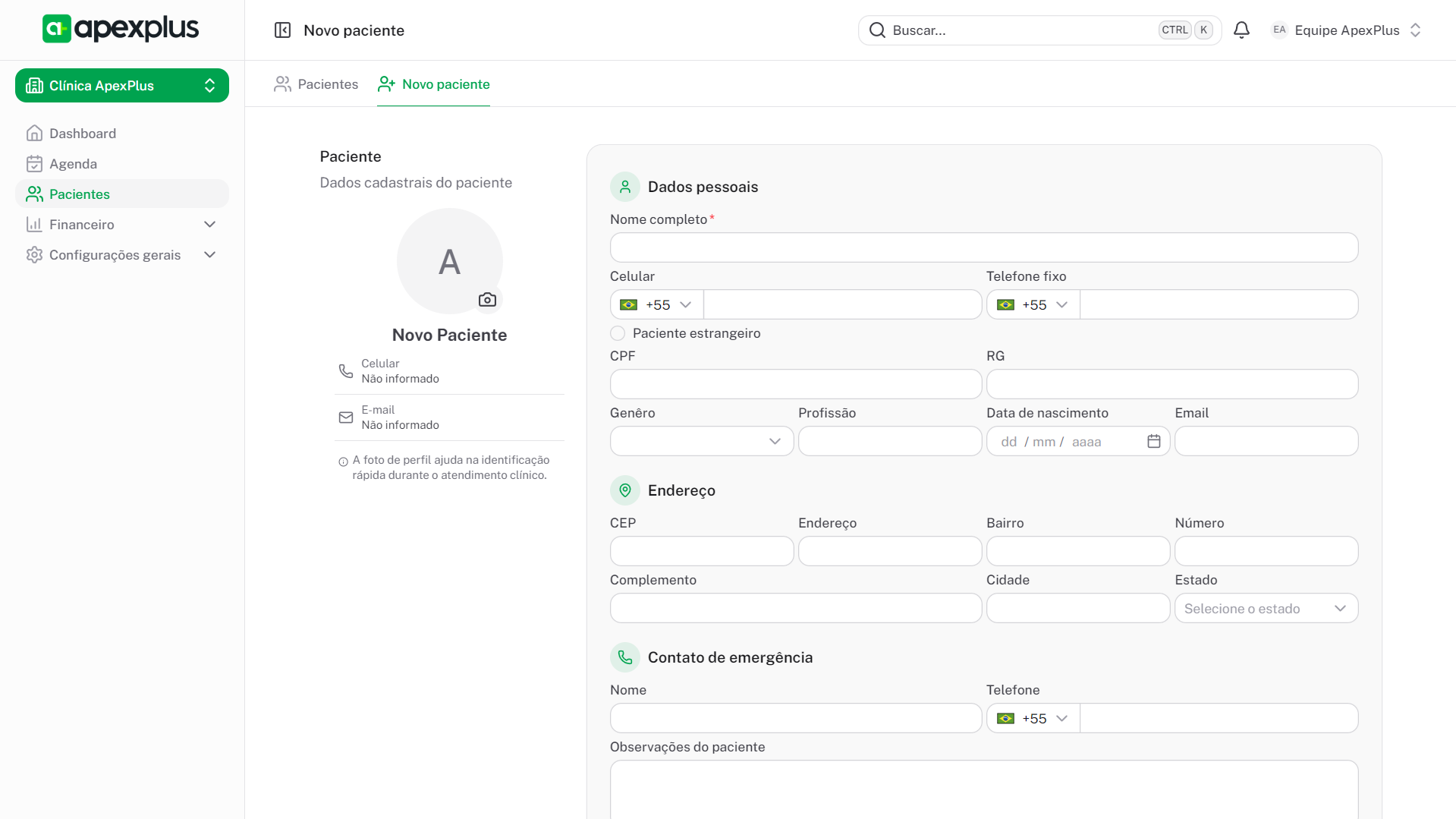Enable the Paciente estrangeiro option
Viewport: 1456px width, 819px height.
[618, 333]
